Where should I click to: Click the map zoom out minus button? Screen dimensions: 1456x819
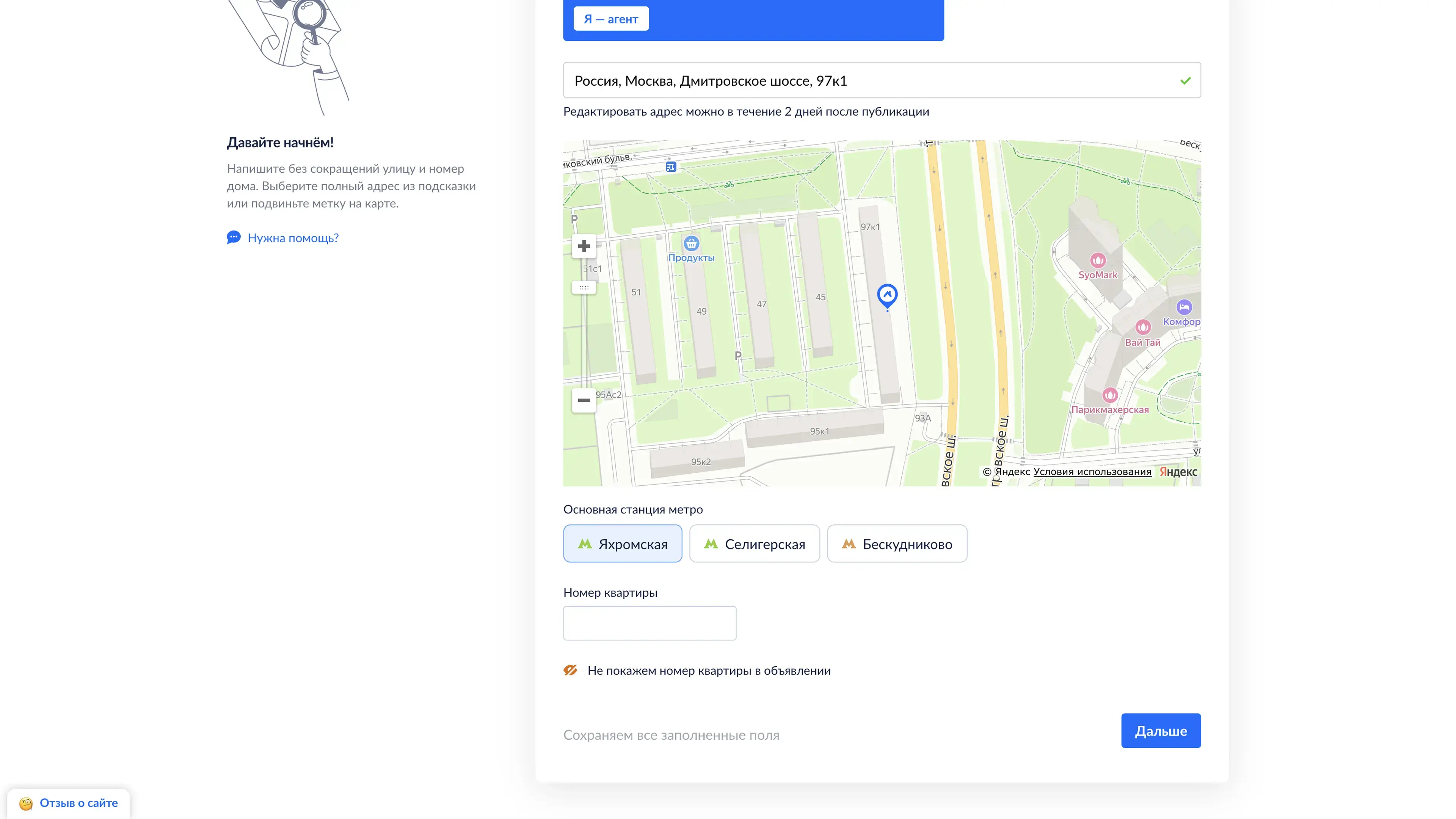584,400
